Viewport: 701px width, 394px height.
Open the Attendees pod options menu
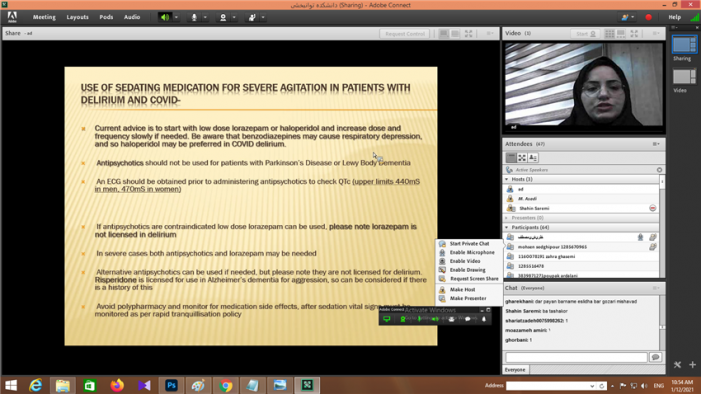coord(656,144)
